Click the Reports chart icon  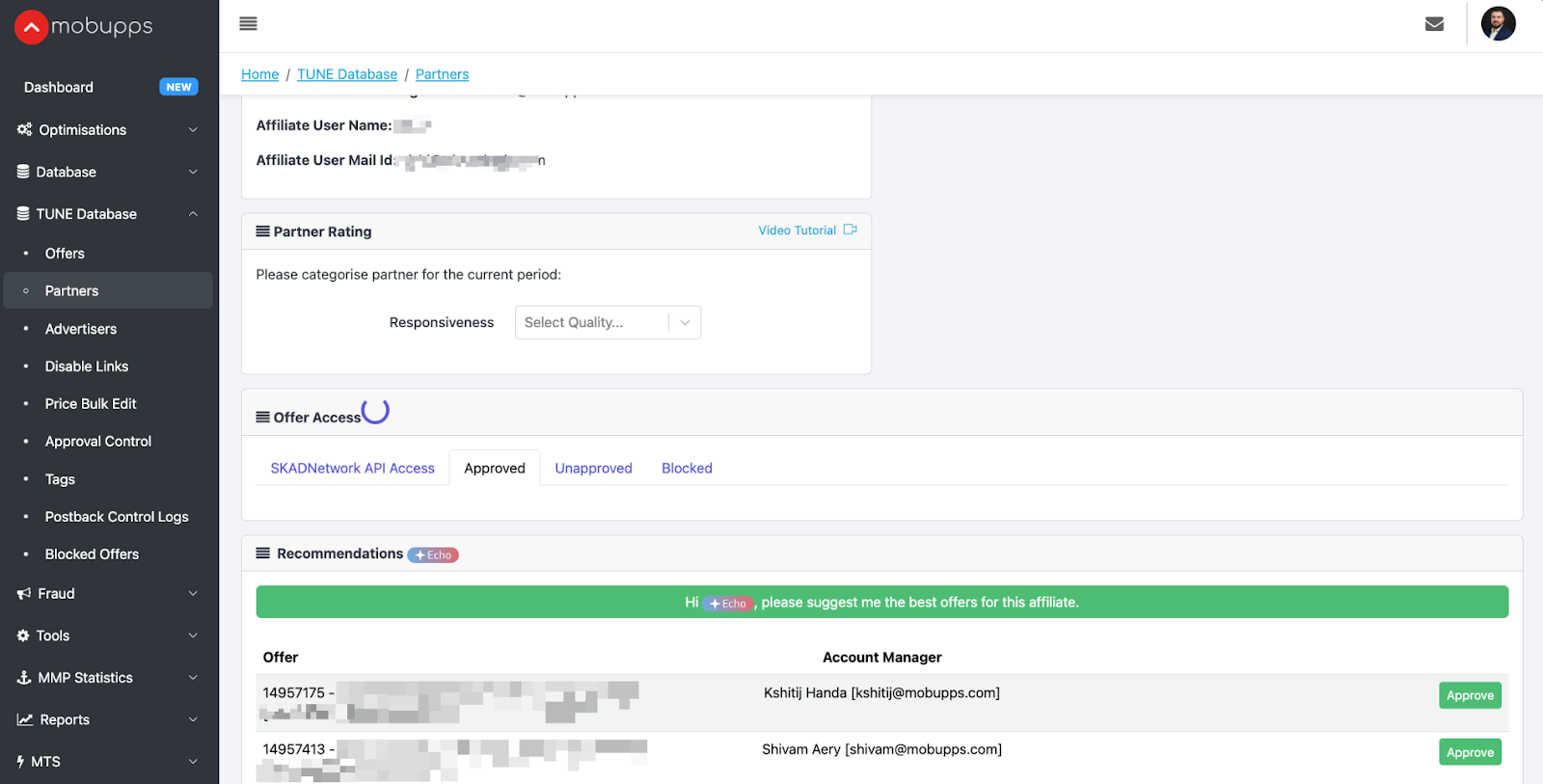(25, 719)
